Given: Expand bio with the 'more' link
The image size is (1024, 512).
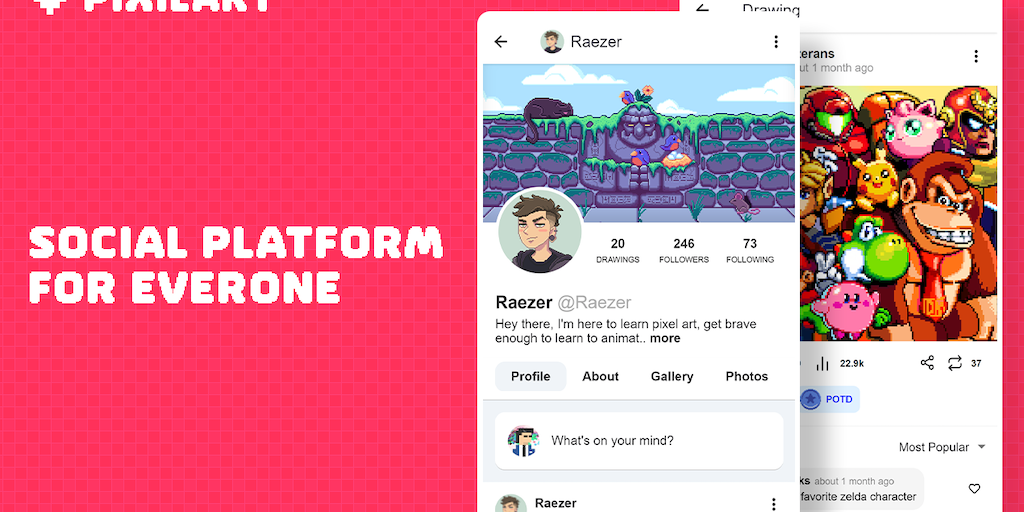Looking at the screenshot, I should coord(665,338).
